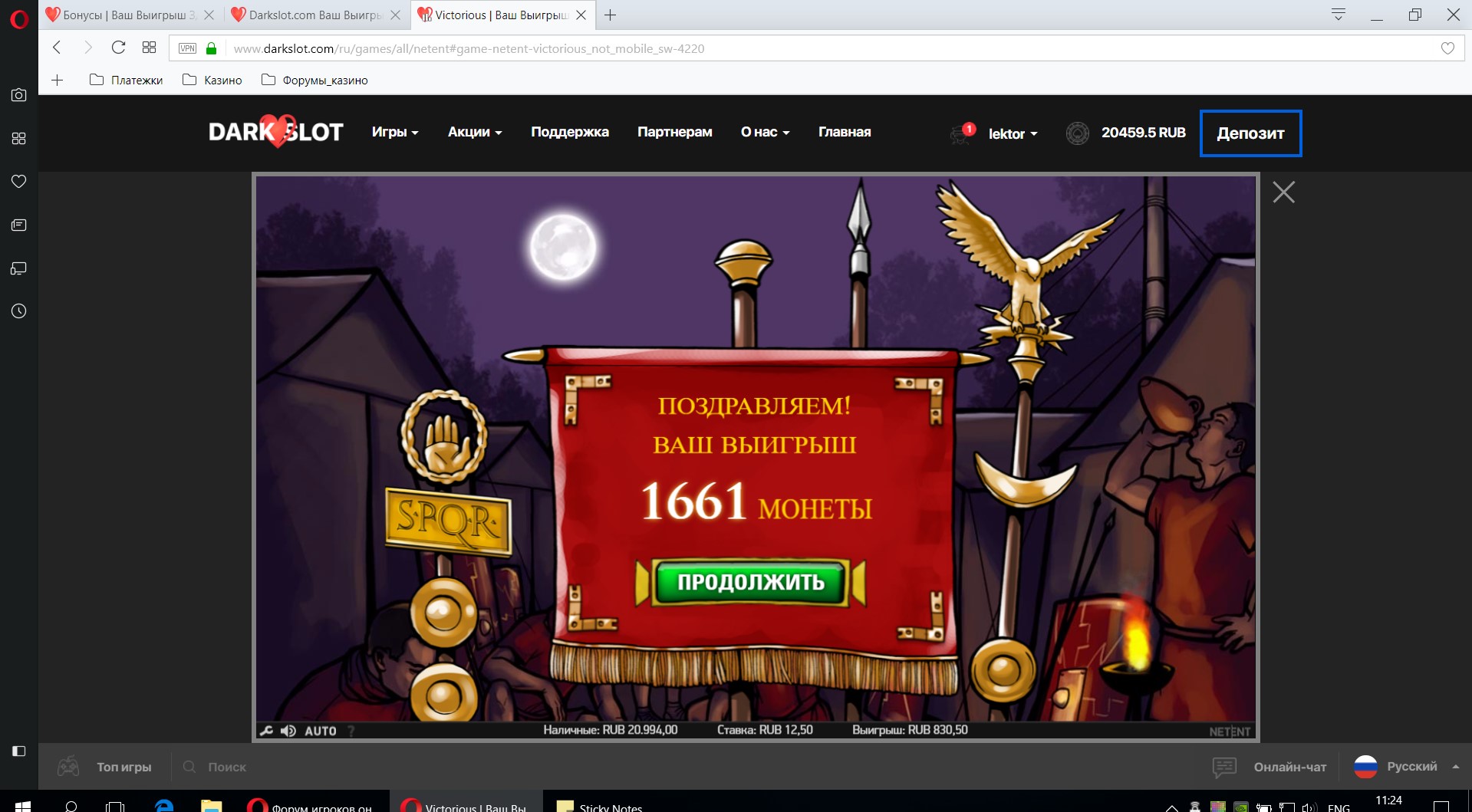The width and height of the screenshot is (1472, 812).
Task: Open the Windows Start menu
Action: (22, 806)
